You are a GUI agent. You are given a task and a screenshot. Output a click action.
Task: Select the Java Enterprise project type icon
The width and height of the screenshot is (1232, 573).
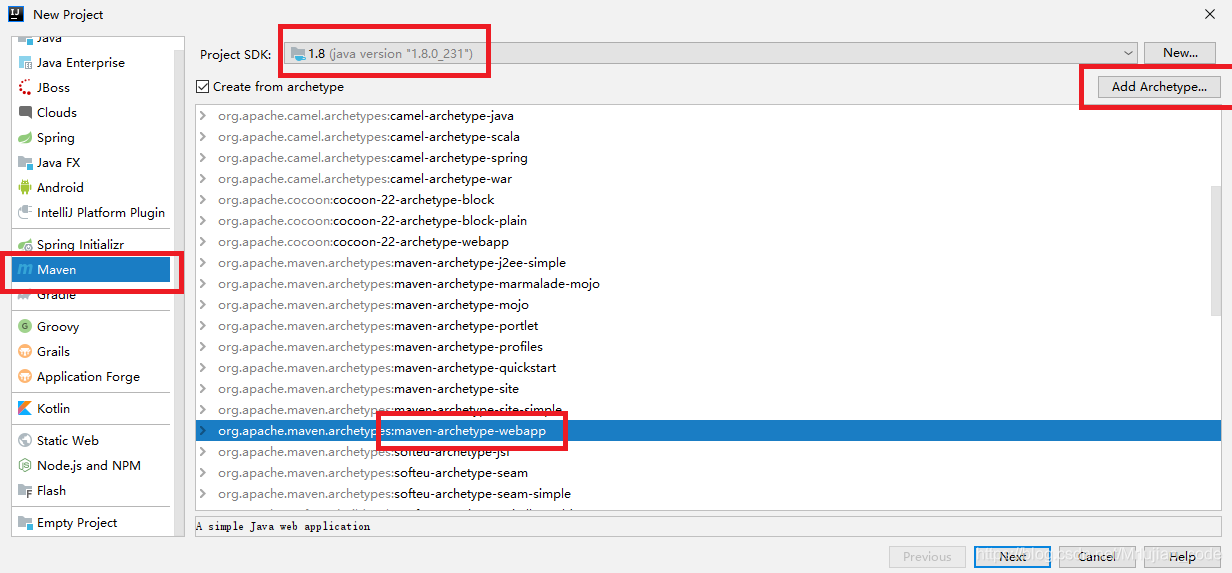(25, 63)
